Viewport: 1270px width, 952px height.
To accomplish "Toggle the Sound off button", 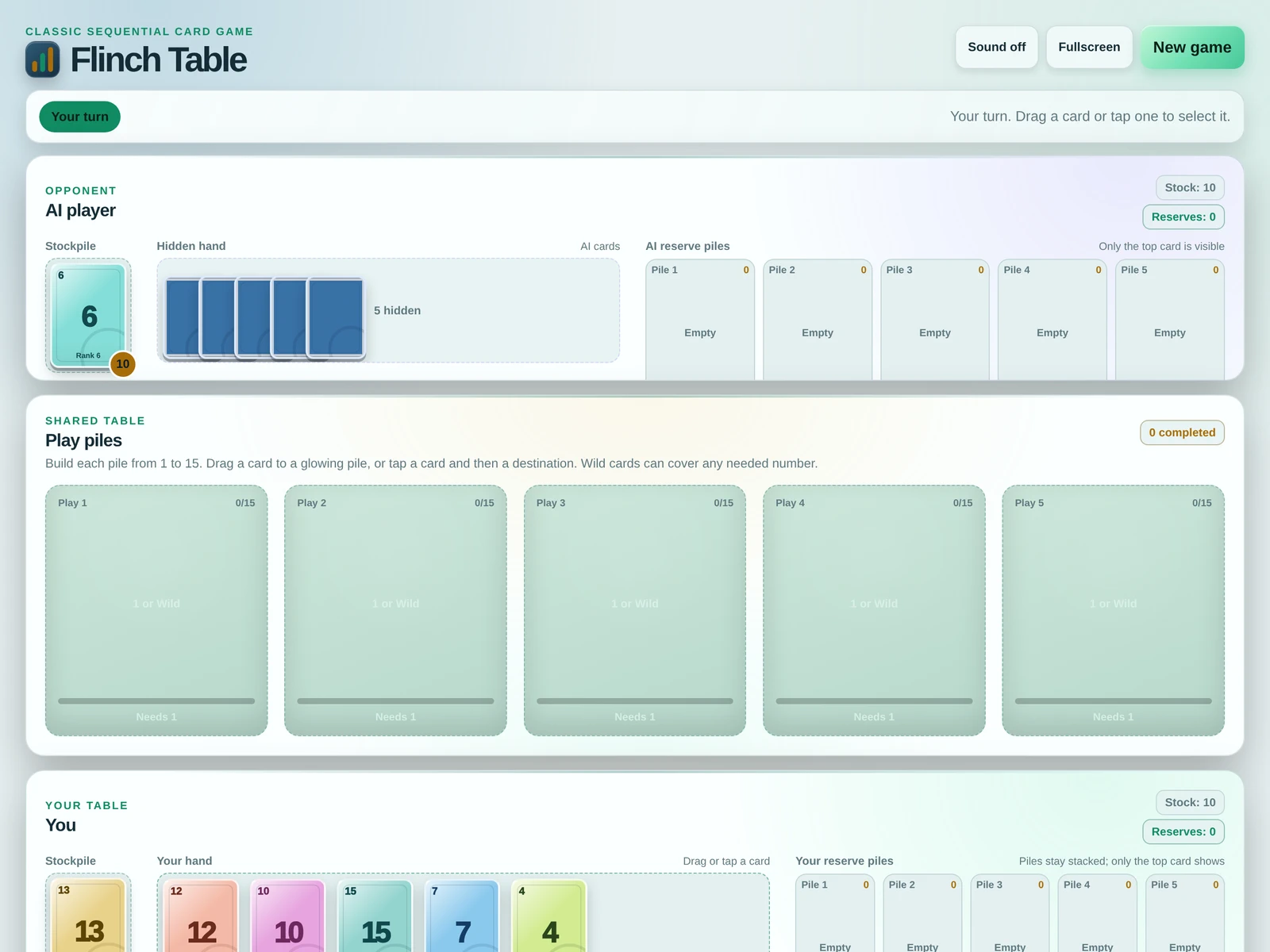I will [996, 47].
